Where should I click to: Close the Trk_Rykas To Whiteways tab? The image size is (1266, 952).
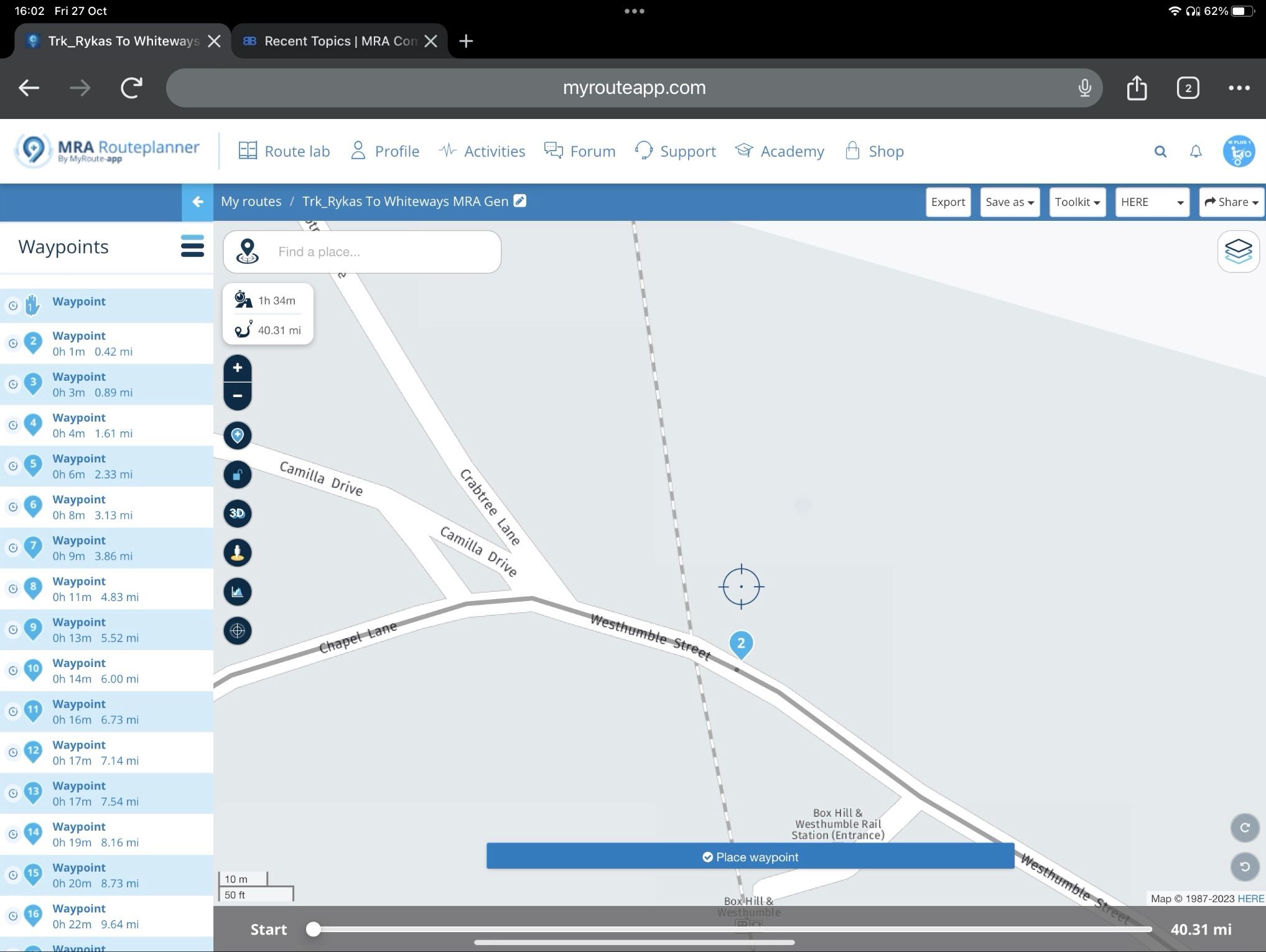pos(214,41)
